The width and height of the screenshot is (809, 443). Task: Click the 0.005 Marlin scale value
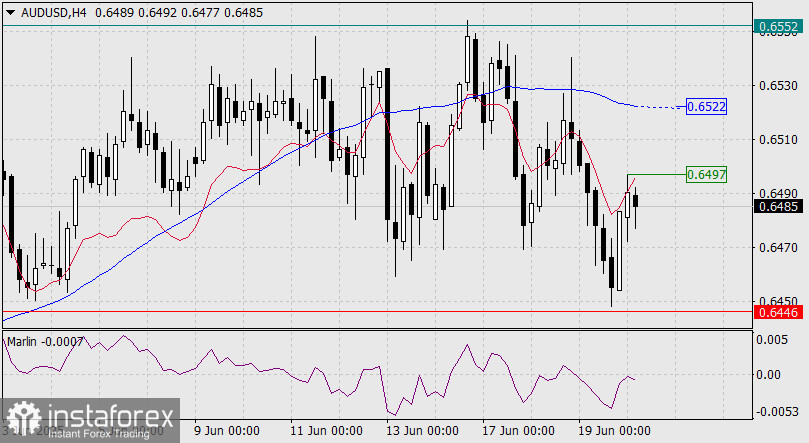point(772,339)
